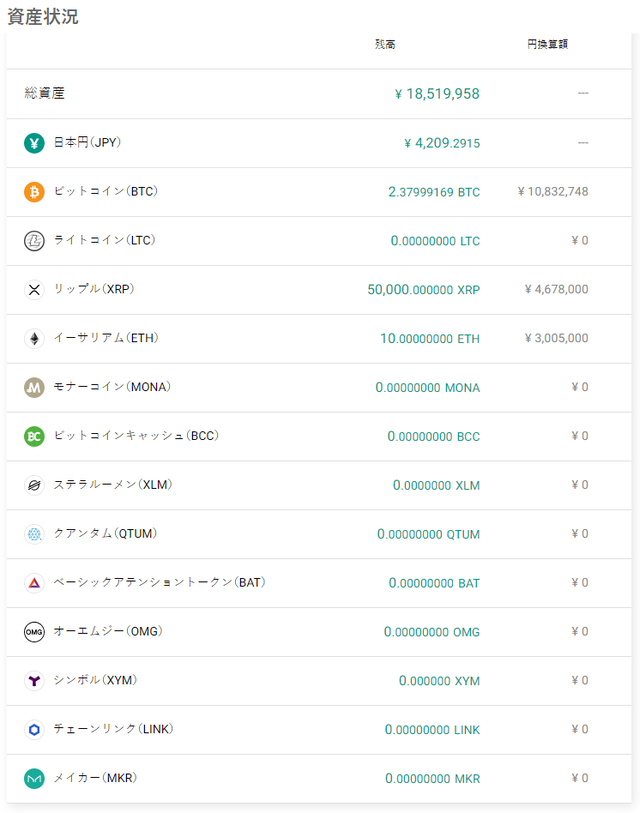The image size is (640, 813).
Task: Click balance 0.00000000 LTC
Action: (435, 241)
